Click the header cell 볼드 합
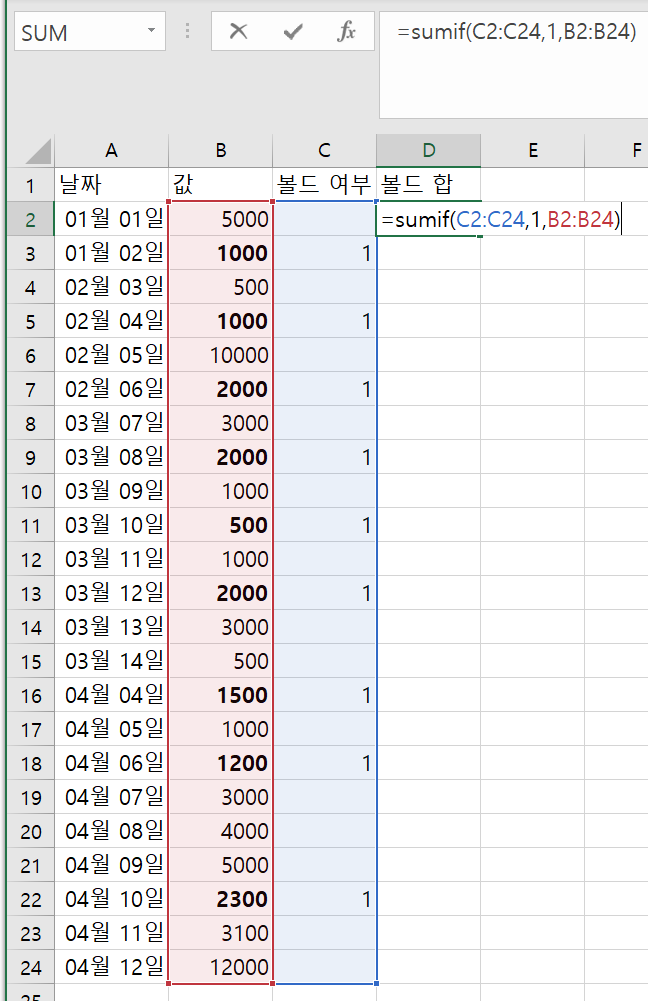This screenshot has height=1001, width=648. [x=428, y=185]
